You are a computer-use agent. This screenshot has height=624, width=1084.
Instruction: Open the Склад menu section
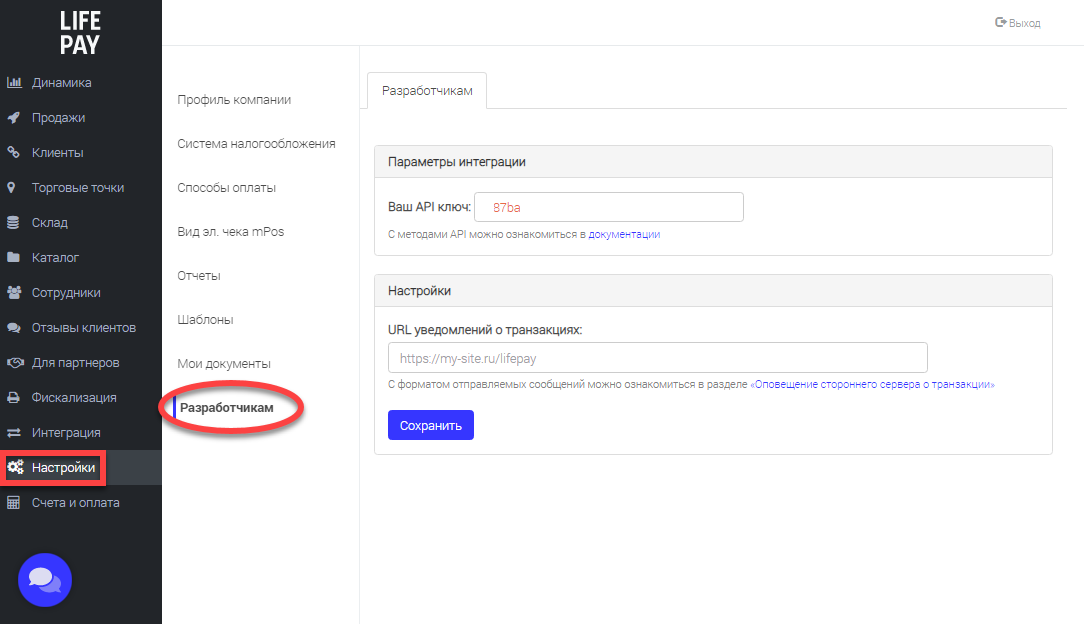pos(50,223)
